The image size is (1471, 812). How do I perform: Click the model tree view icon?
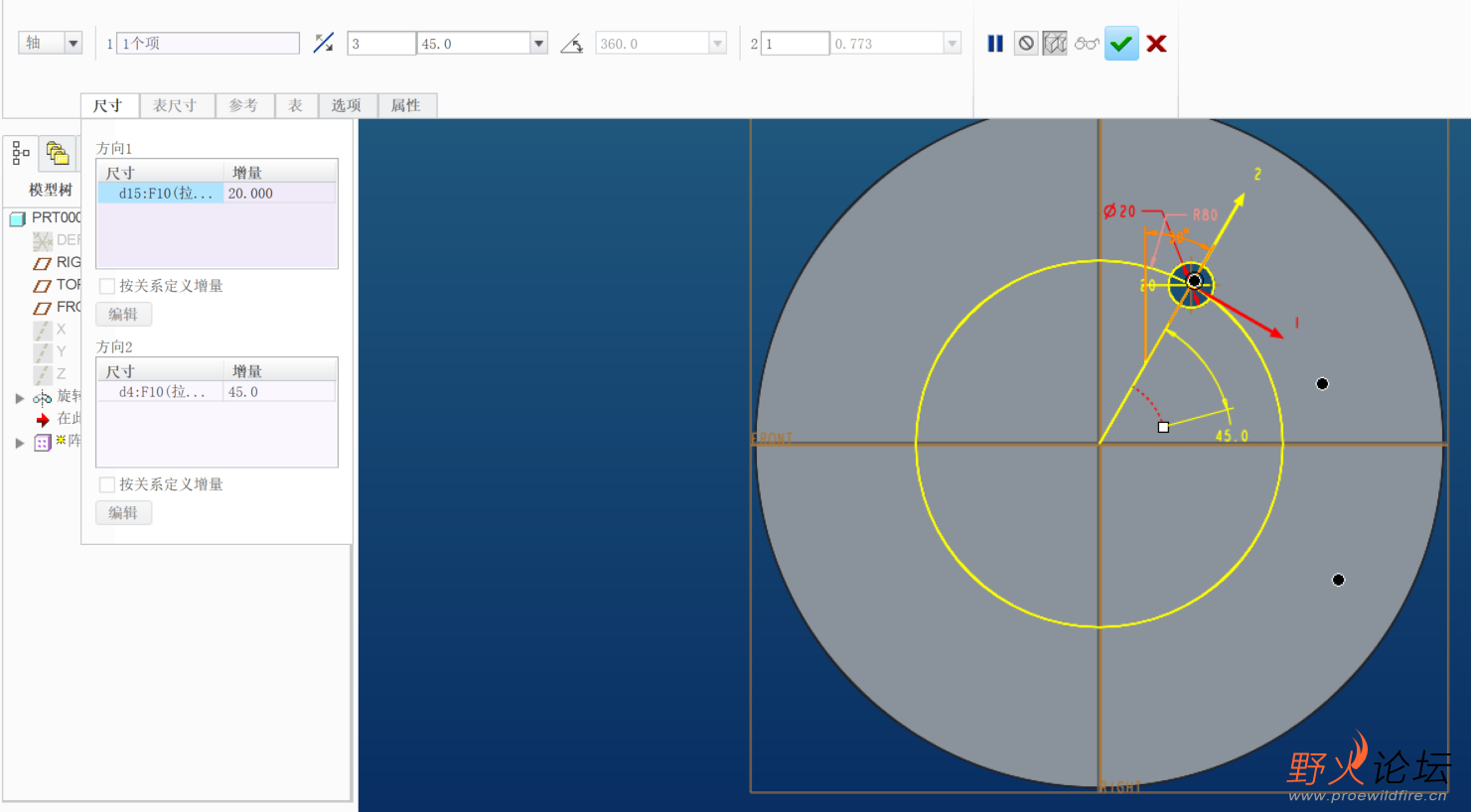click(21, 153)
